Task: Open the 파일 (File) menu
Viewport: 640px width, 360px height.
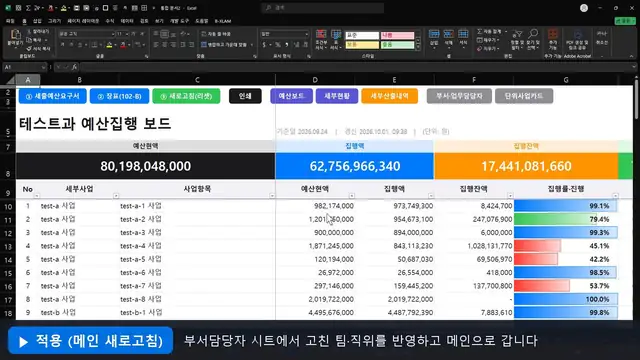Action: click(x=10, y=21)
